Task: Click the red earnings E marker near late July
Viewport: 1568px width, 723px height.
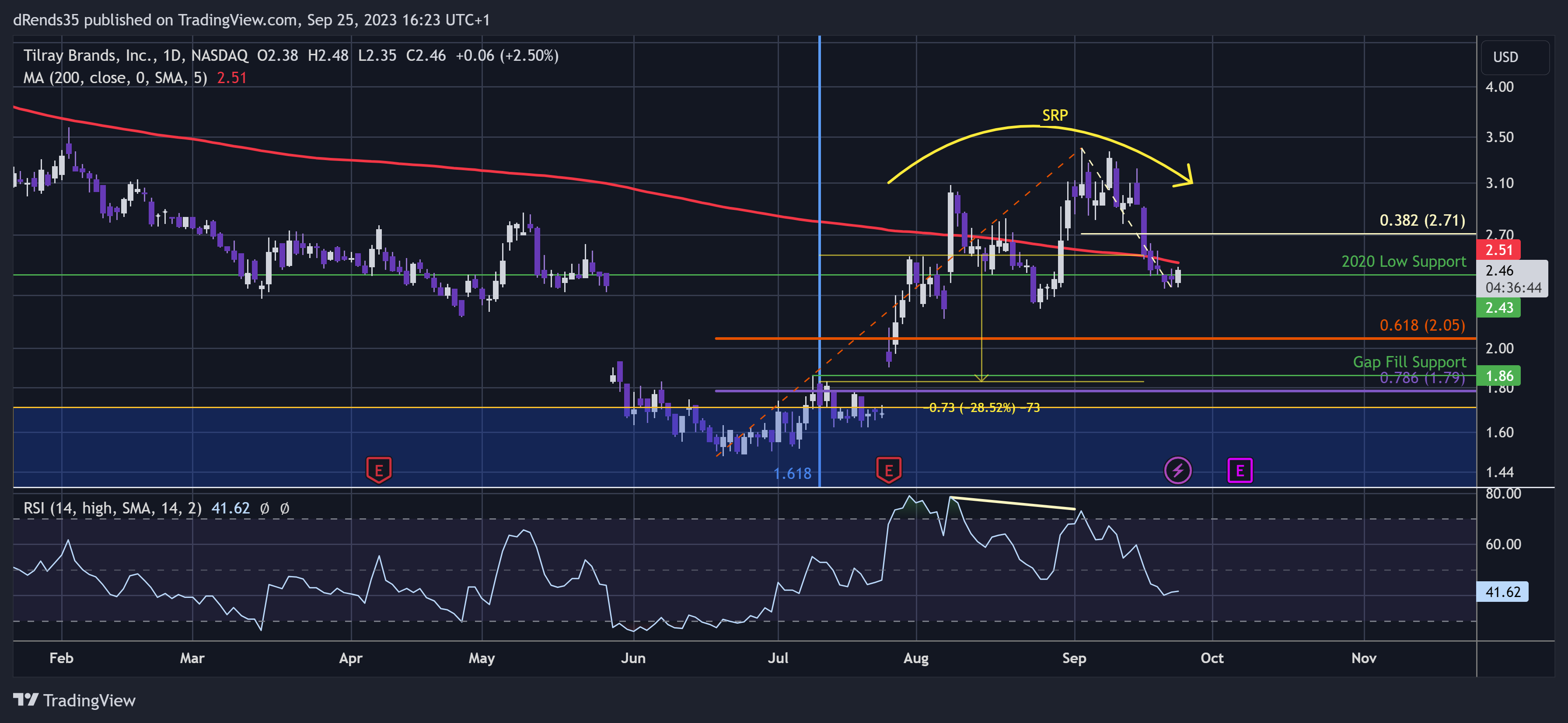Action: point(889,470)
